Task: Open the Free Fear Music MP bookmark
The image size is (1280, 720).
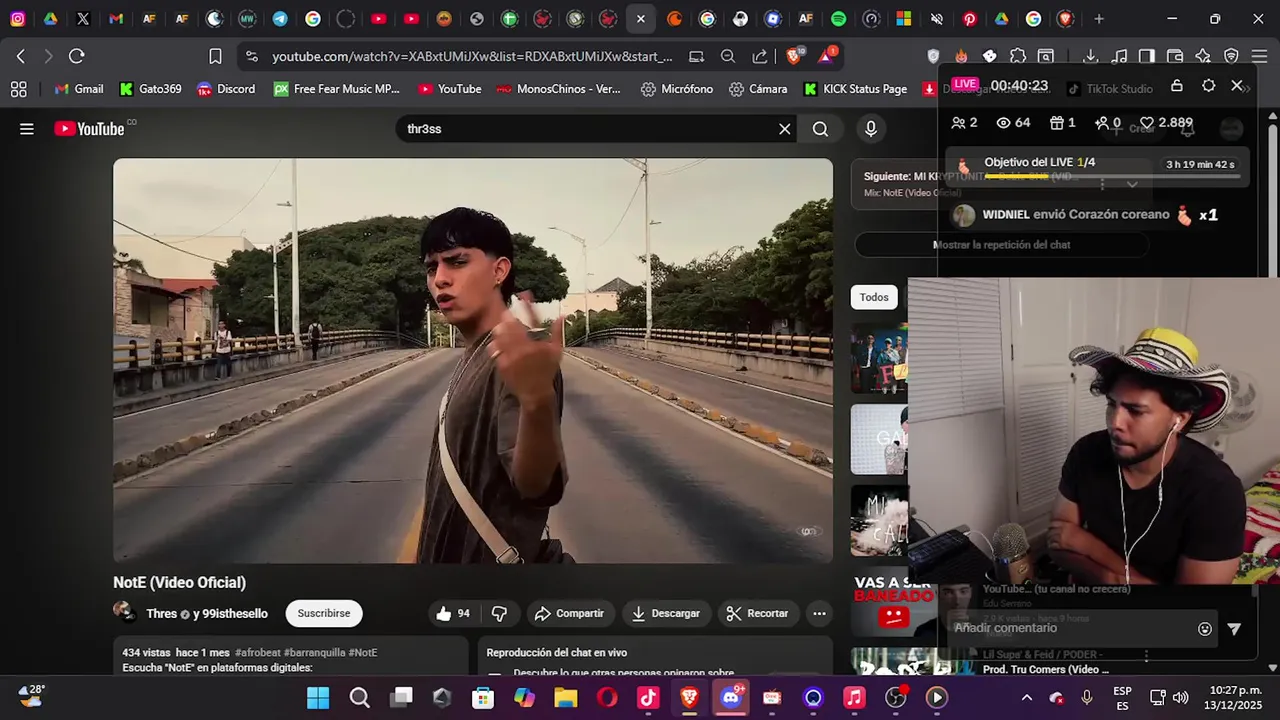Action: click(336, 89)
